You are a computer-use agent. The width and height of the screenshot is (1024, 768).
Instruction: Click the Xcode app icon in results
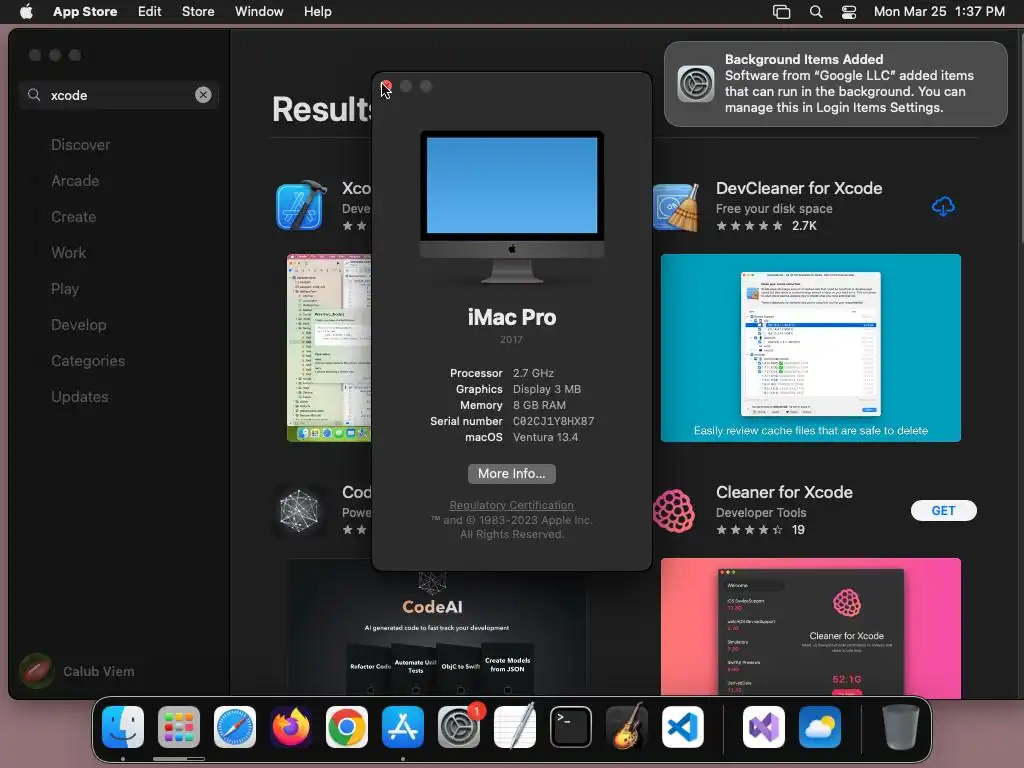(x=300, y=206)
